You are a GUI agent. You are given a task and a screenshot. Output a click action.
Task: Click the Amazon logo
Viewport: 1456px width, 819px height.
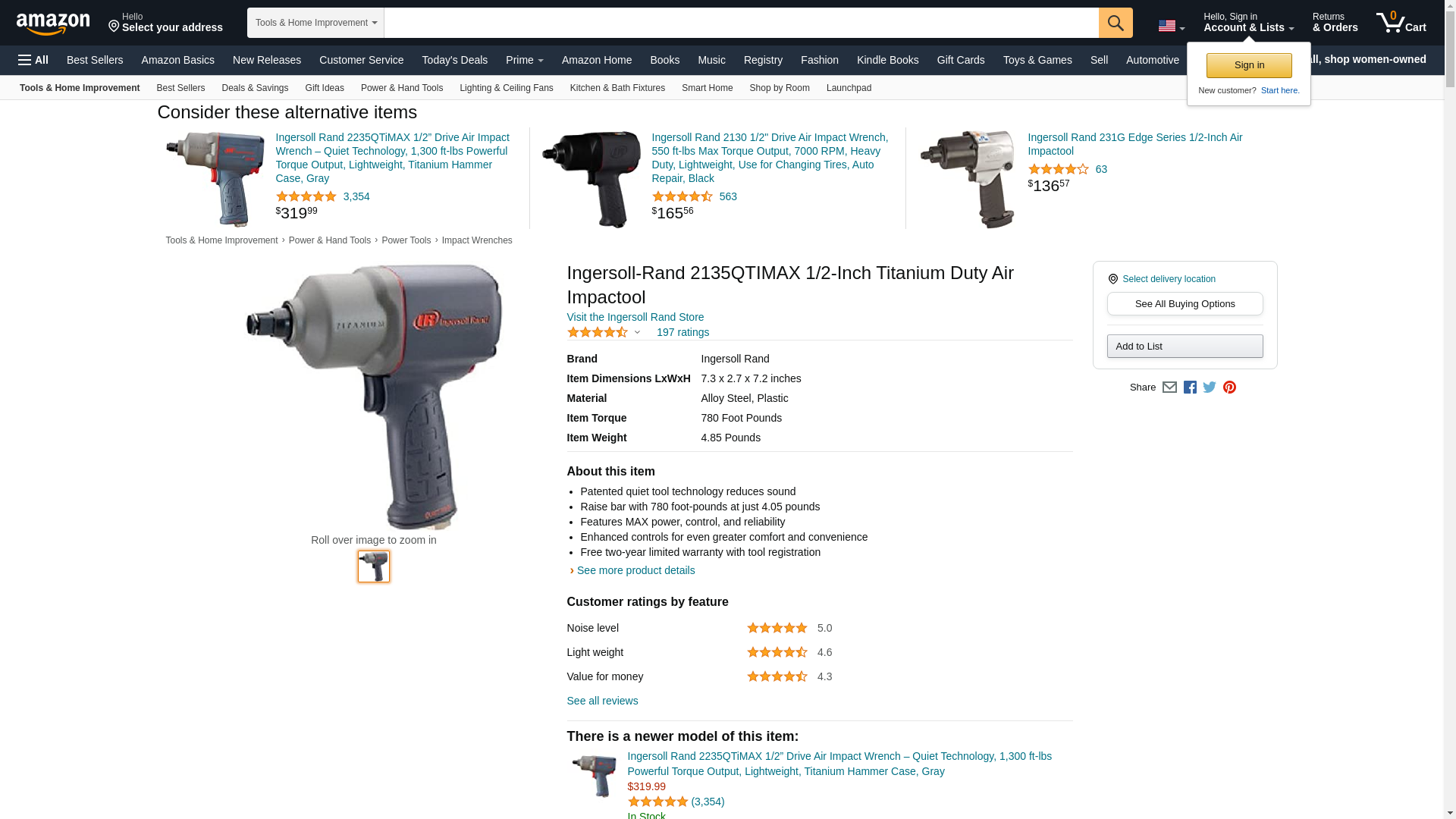tap(53, 24)
